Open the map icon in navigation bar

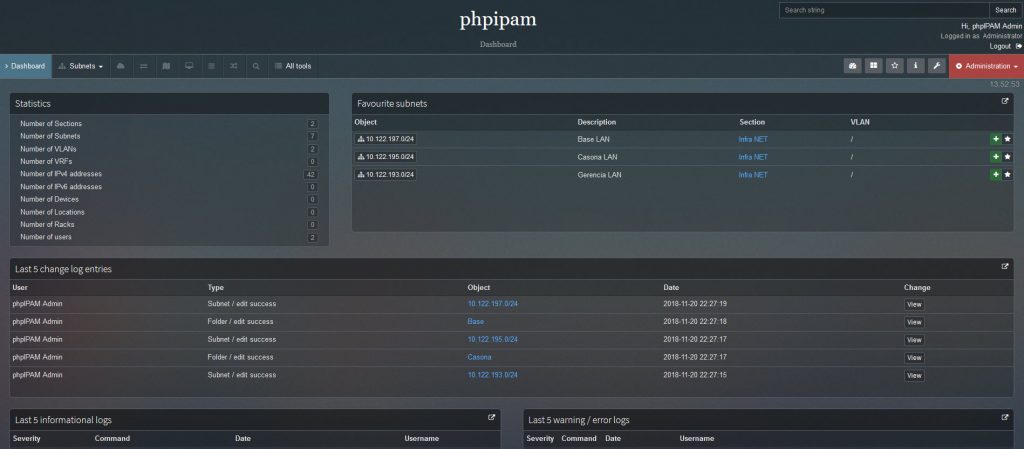pyautogui.click(x=166, y=66)
